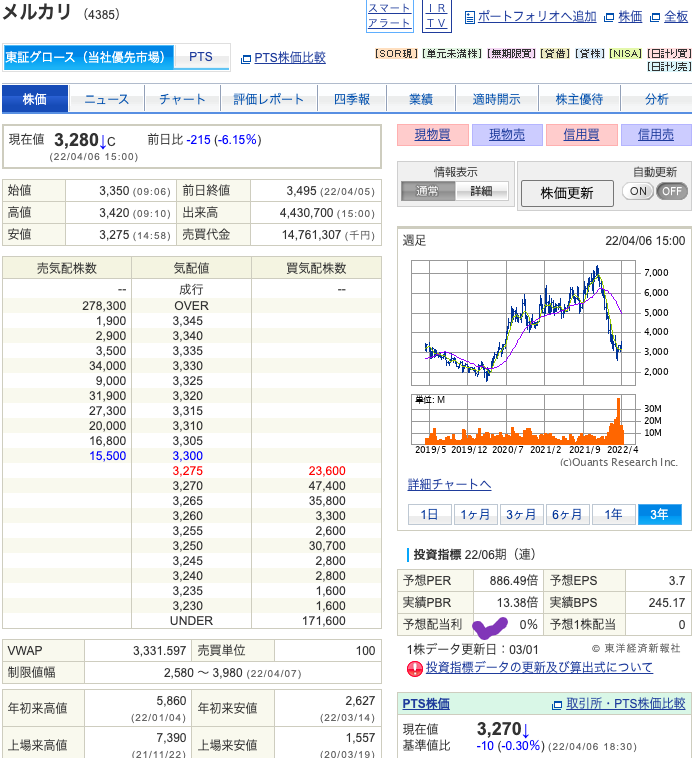This screenshot has width=697, height=758.
Task: Open the 株主優待 tab
Action: click(x=580, y=99)
